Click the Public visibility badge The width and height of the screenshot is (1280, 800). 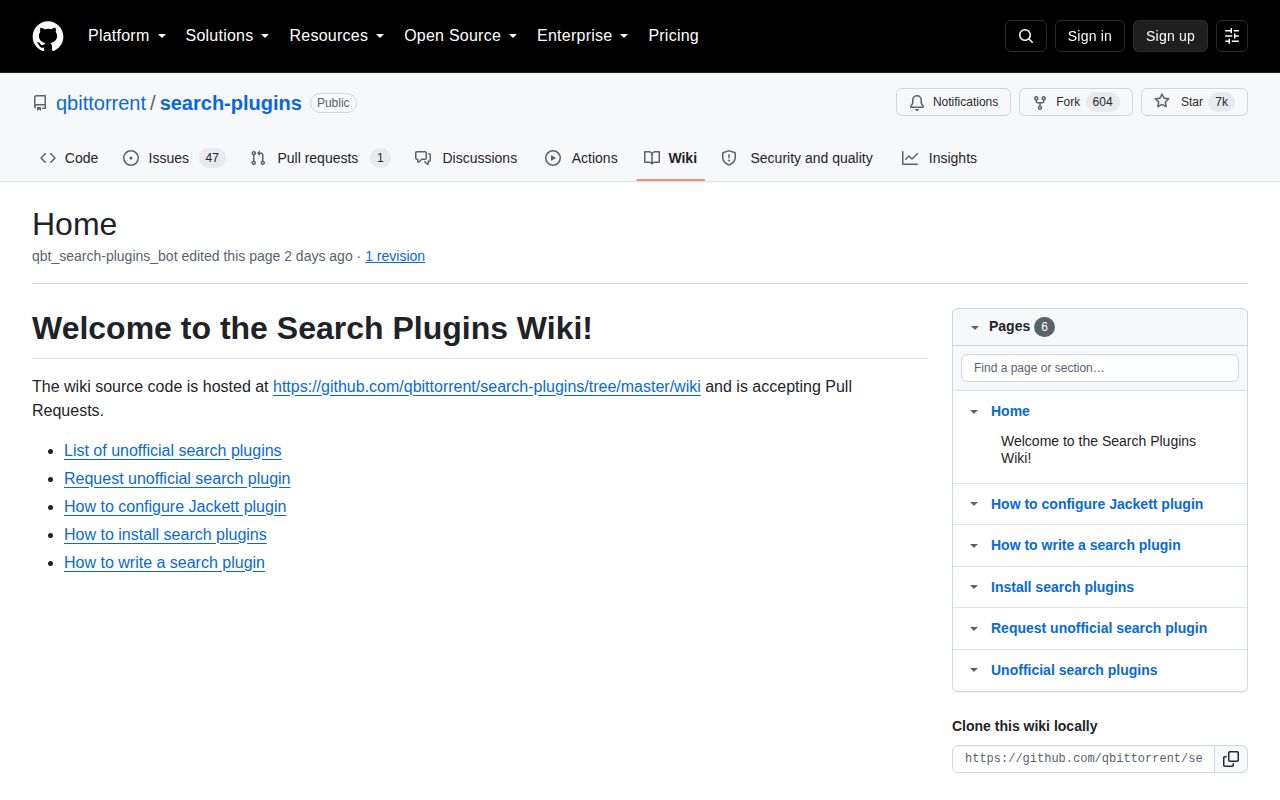(x=333, y=103)
